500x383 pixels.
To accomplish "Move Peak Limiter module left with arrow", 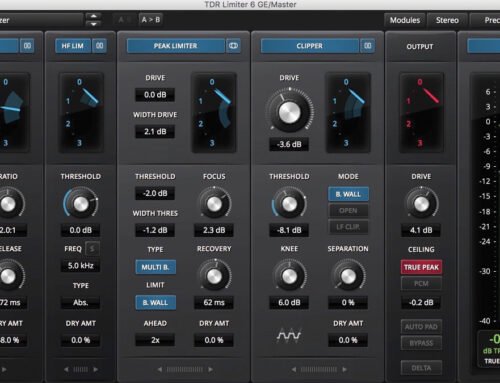I will click(160, 369).
